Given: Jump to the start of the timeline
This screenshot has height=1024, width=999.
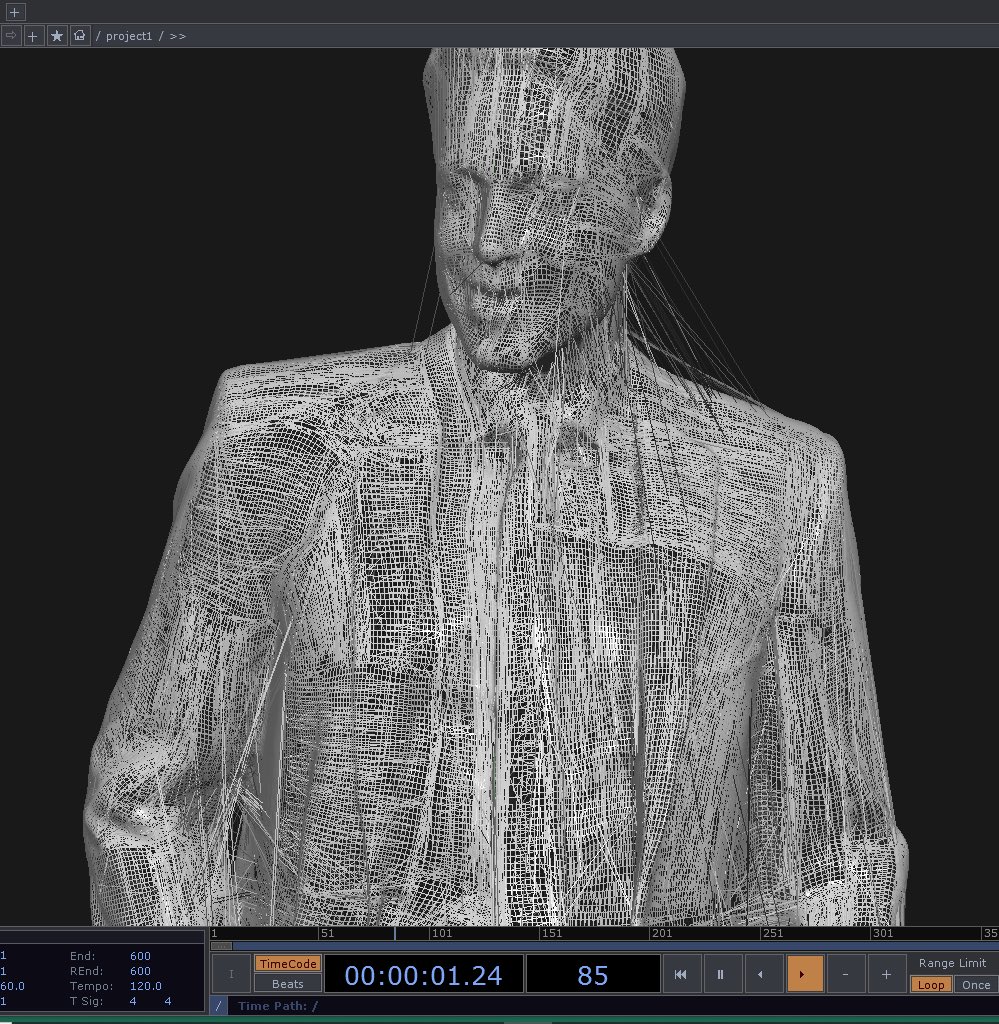Looking at the screenshot, I should pos(680,974).
